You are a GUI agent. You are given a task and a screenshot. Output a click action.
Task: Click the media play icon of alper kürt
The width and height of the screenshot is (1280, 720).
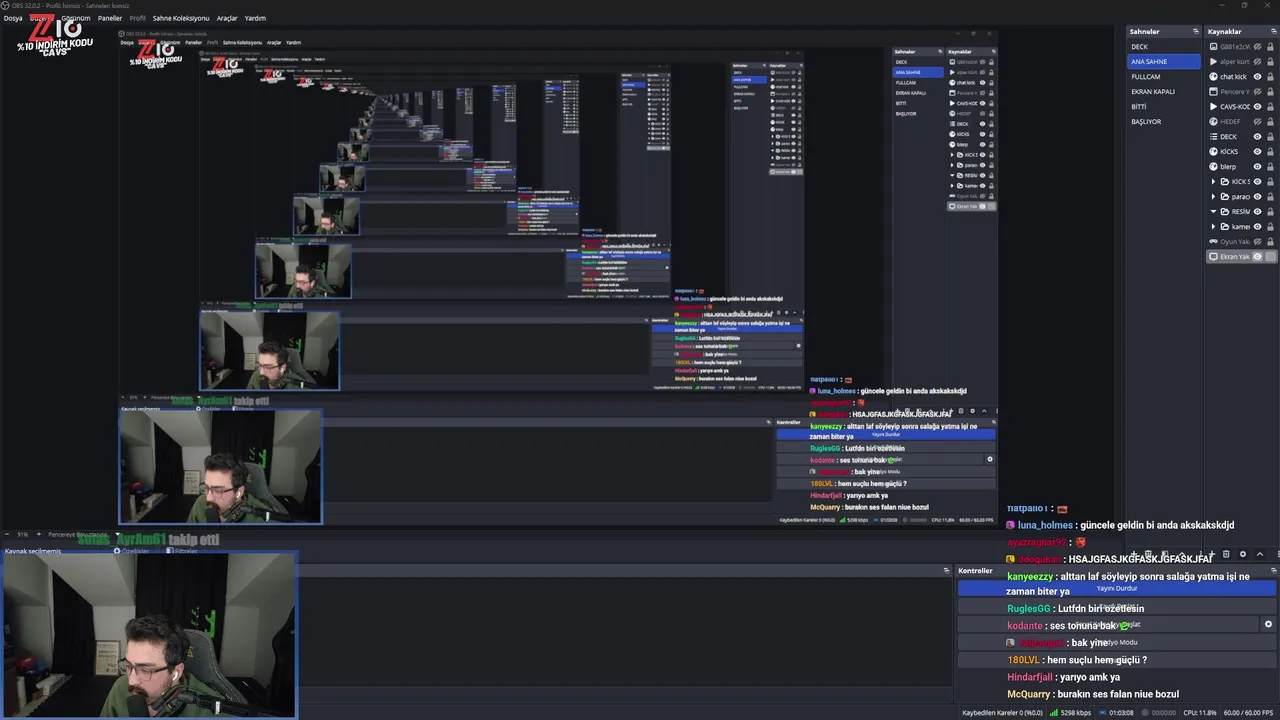click(1213, 62)
